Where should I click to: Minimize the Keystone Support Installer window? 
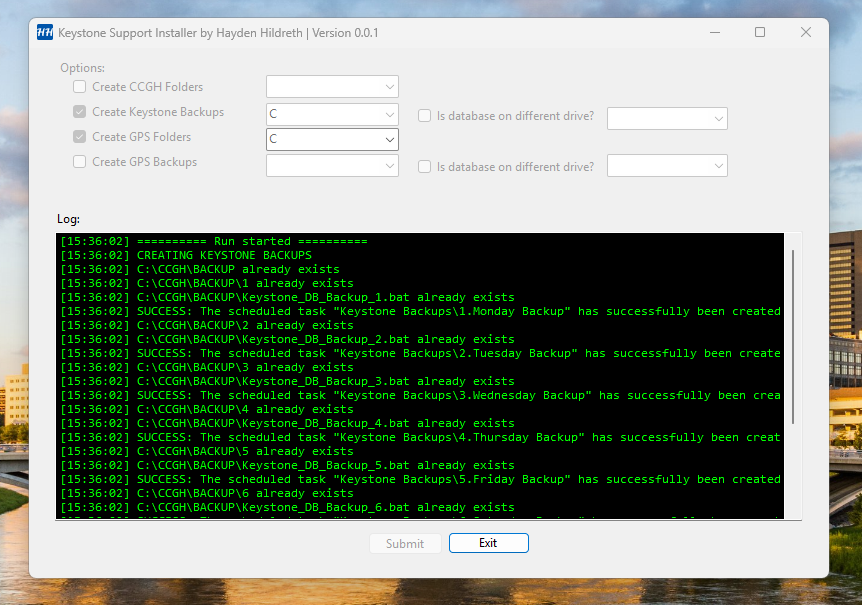click(x=715, y=32)
